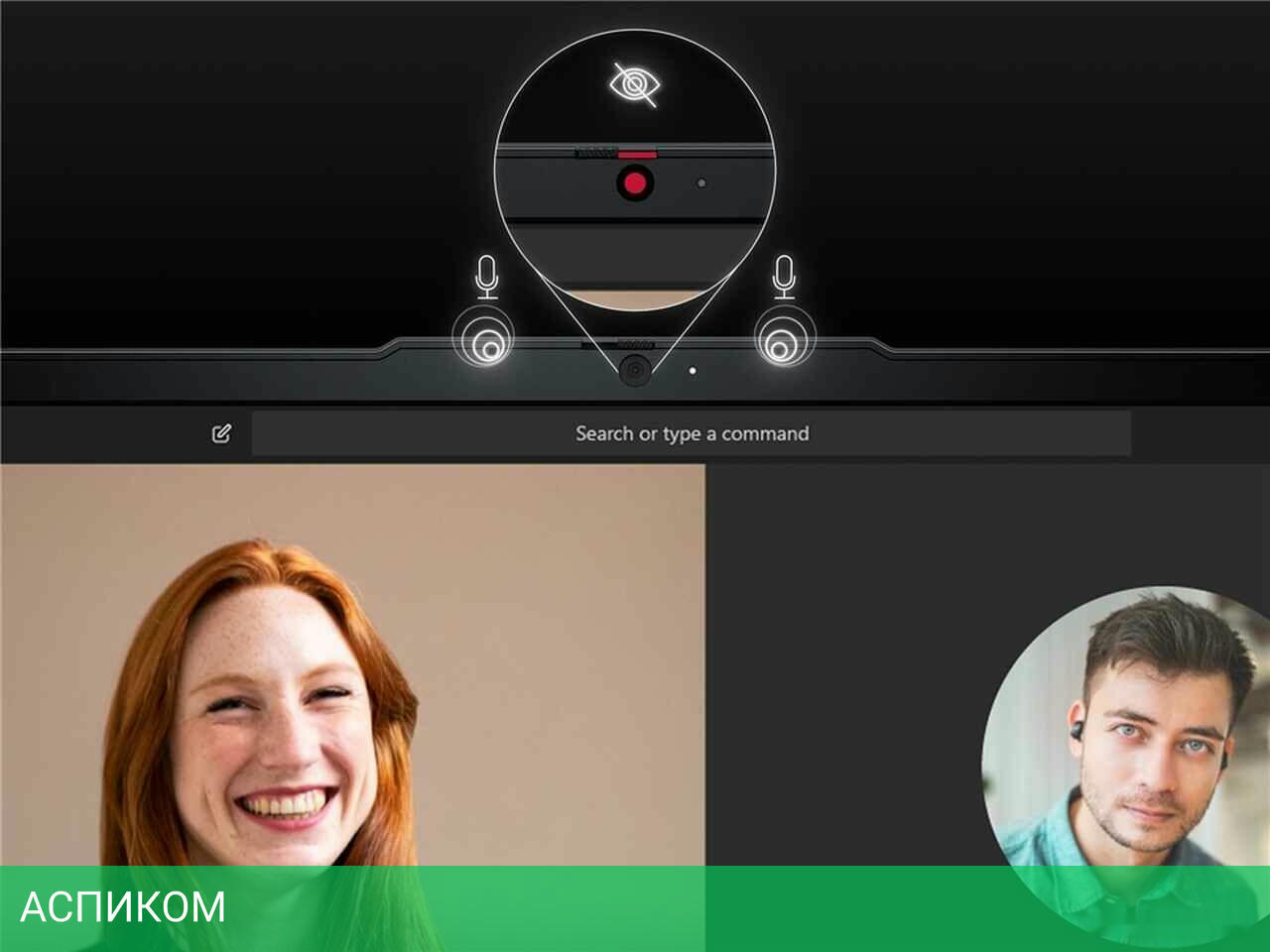The height and width of the screenshot is (952, 1270).
Task: Open the circular video of the man
Action: tap(1126, 767)
